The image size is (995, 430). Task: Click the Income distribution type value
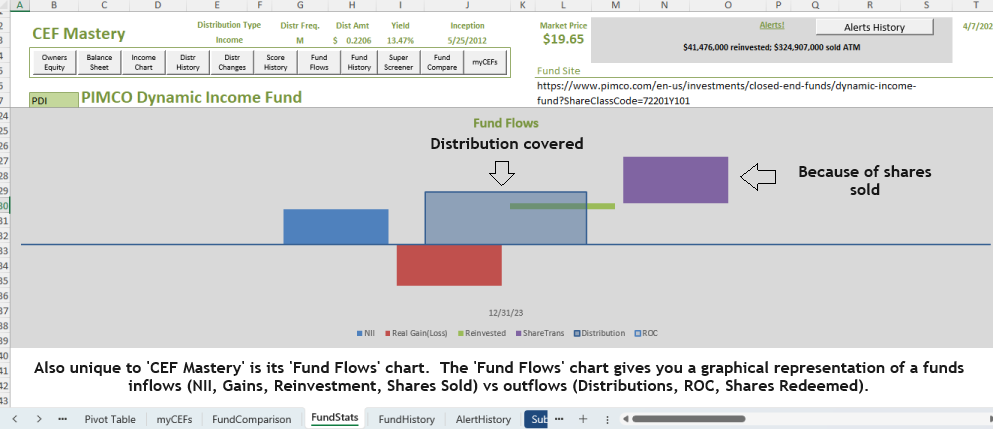tap(228, 40)
